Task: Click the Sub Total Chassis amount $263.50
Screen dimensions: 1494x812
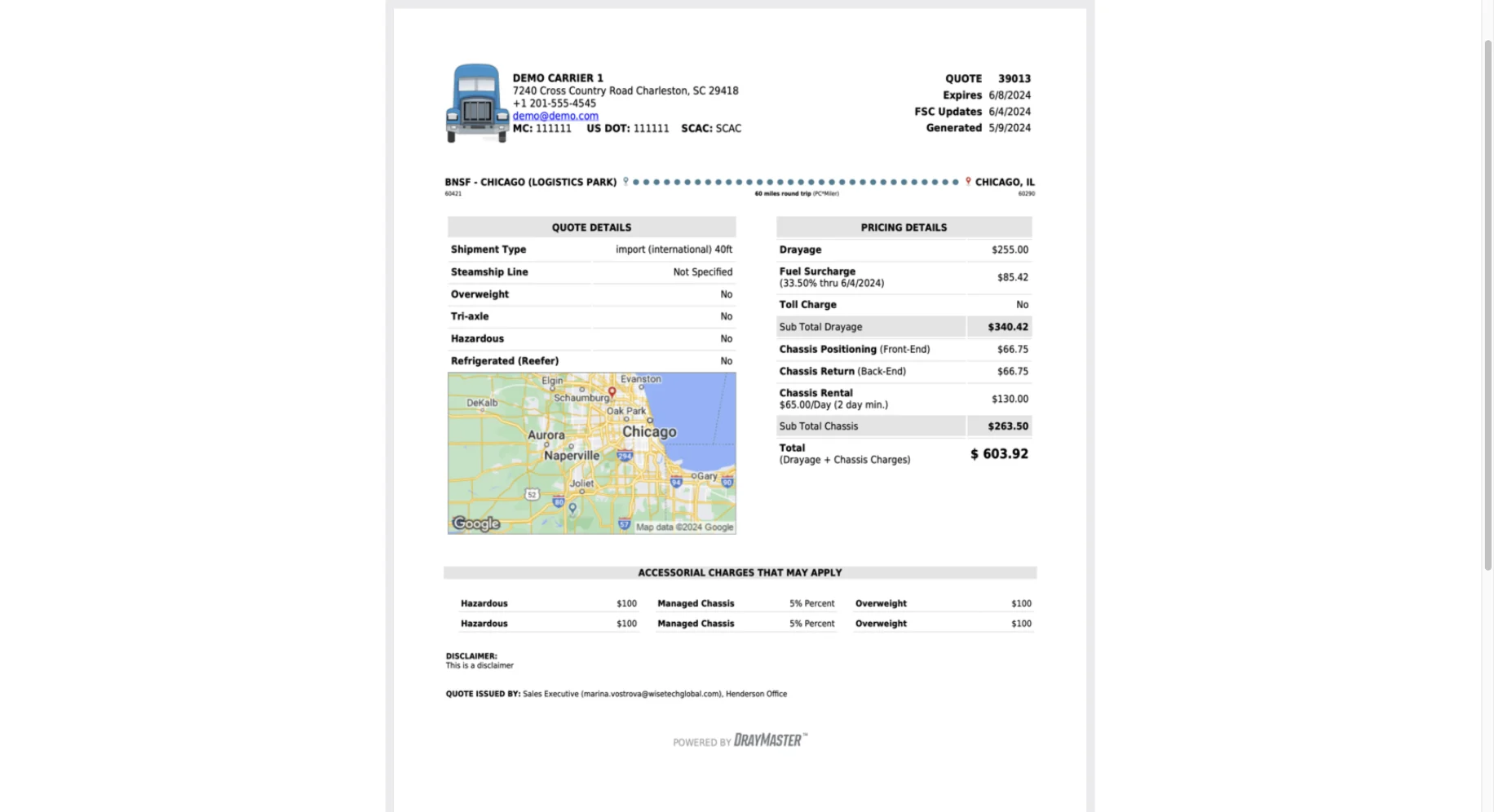Action: click(x=1008, y=426)
